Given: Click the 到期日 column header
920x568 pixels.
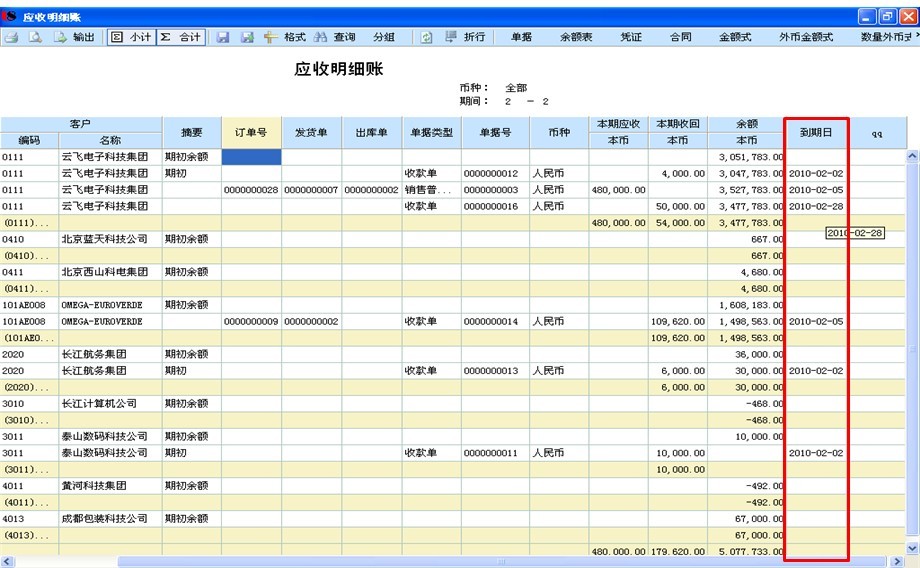Looking at the screenshot, I should [816, 133].
